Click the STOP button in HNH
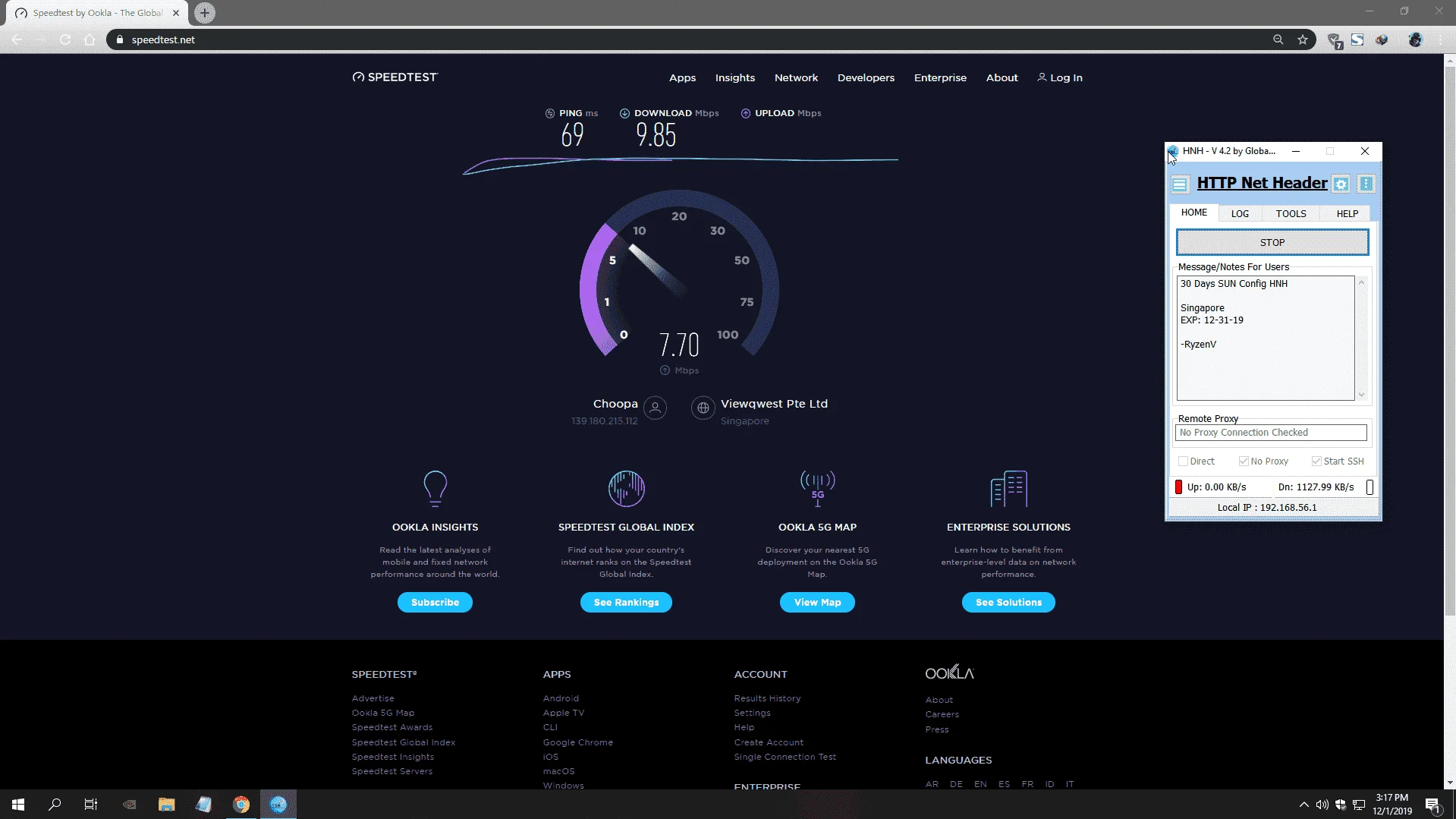 (1272, 243)
